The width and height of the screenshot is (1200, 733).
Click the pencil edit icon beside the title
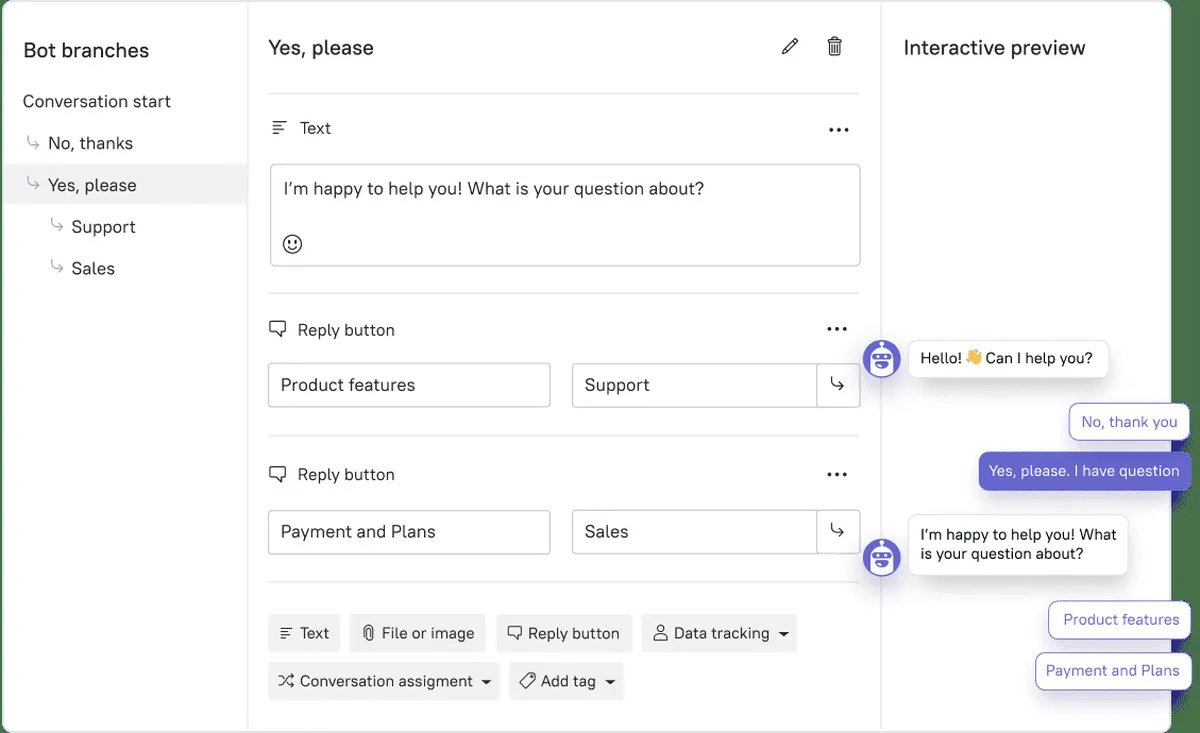tap(790, 46)
